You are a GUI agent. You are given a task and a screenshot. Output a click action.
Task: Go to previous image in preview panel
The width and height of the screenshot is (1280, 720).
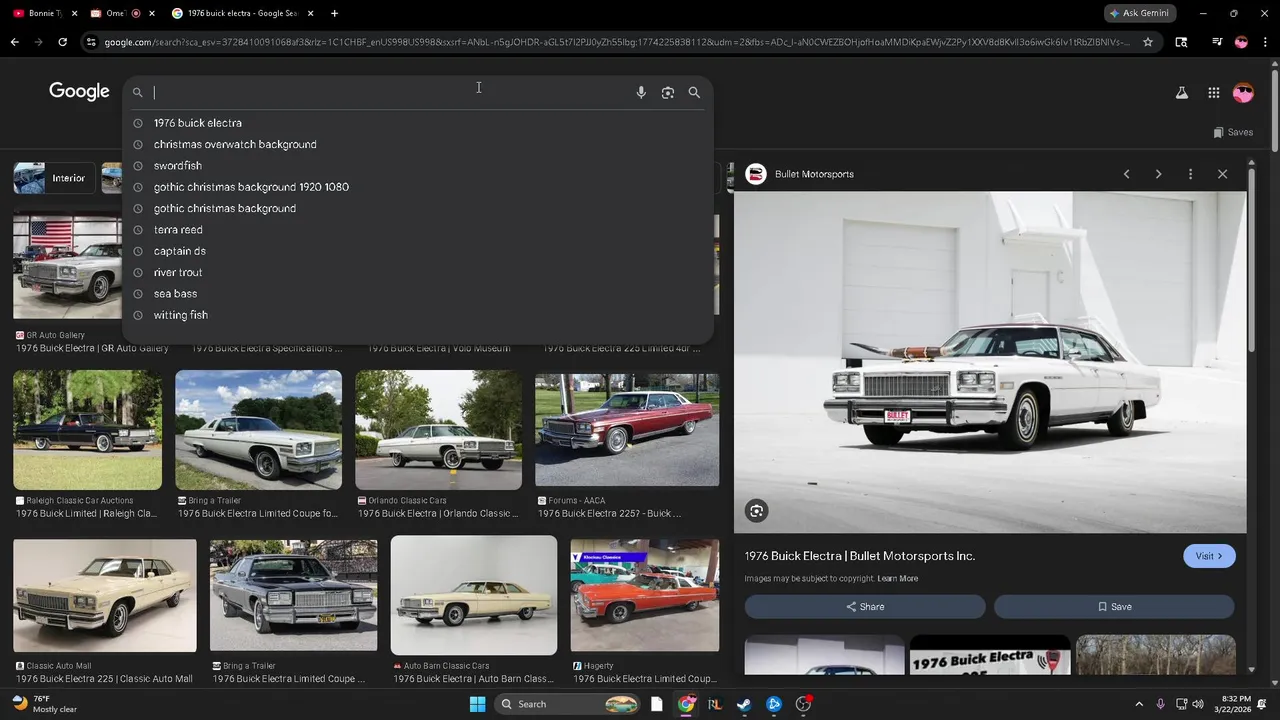click(1126, 174)
